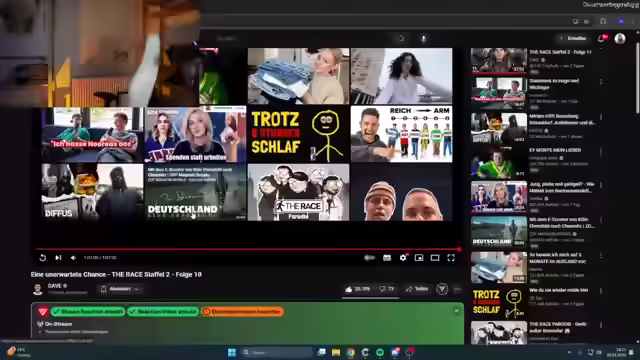
Task: Skip to next video with player button
Action: point(58,258)
